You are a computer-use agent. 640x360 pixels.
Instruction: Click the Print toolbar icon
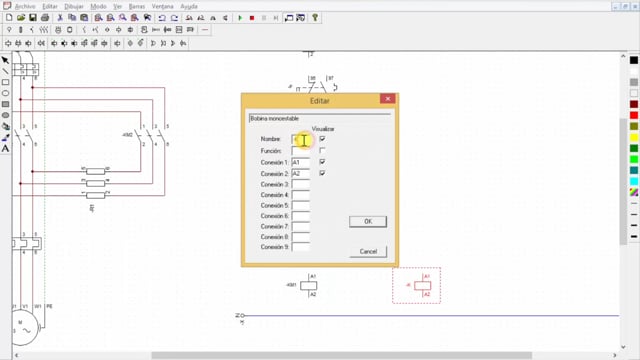[45, 18]
